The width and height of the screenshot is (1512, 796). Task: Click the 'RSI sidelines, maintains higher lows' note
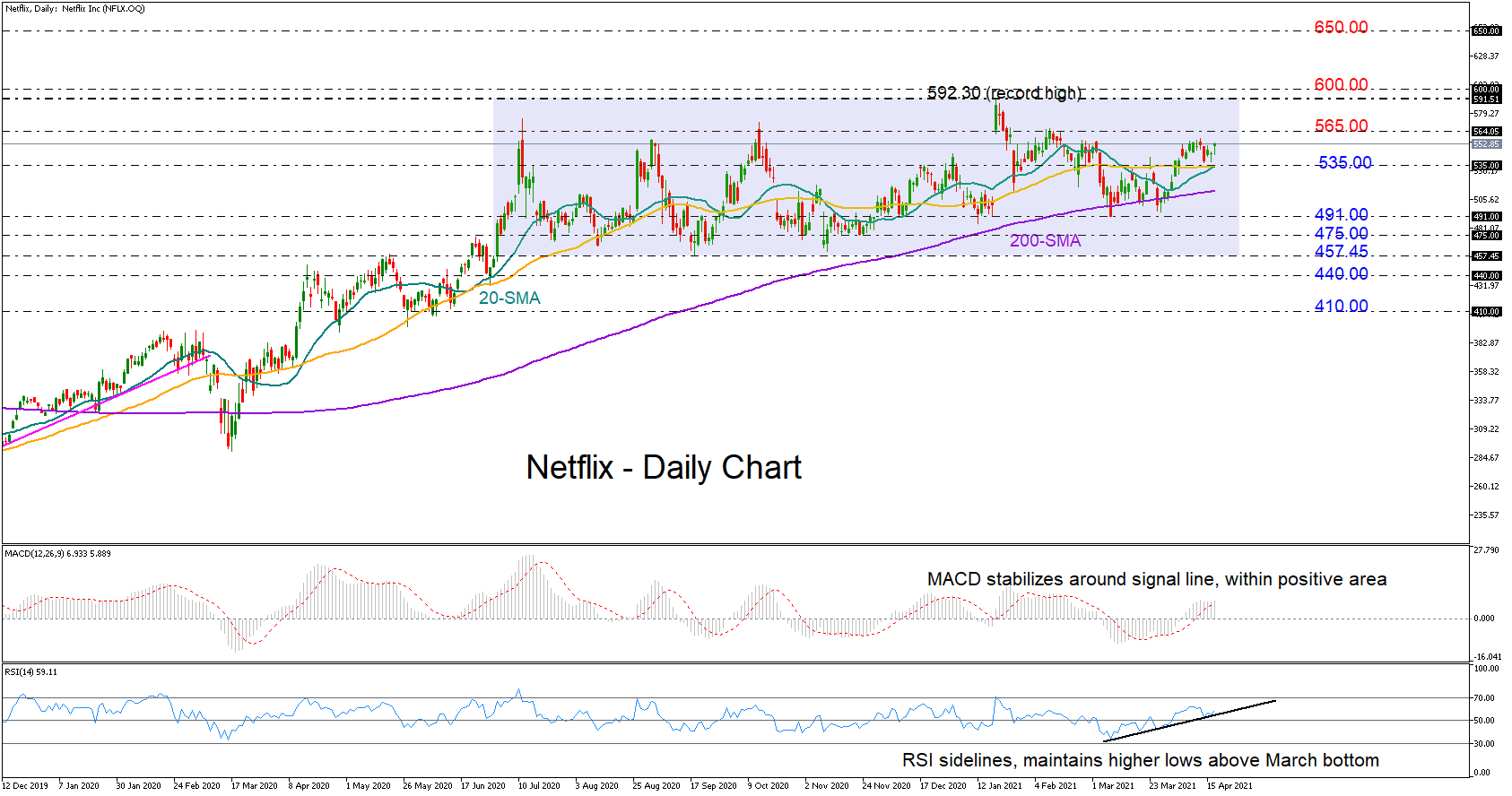pos(1141,760)
